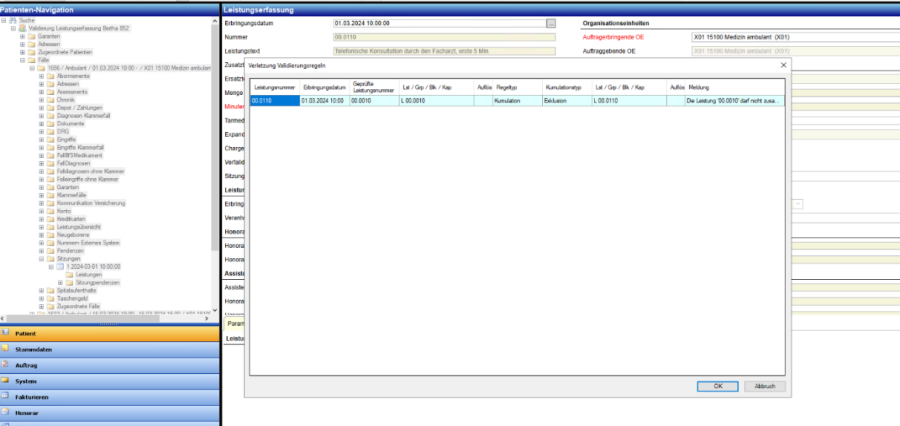The width and height of the screenshot is (900, 426).
Task: Click the Auftragerbringende OE field
Action: pos(796,37)
